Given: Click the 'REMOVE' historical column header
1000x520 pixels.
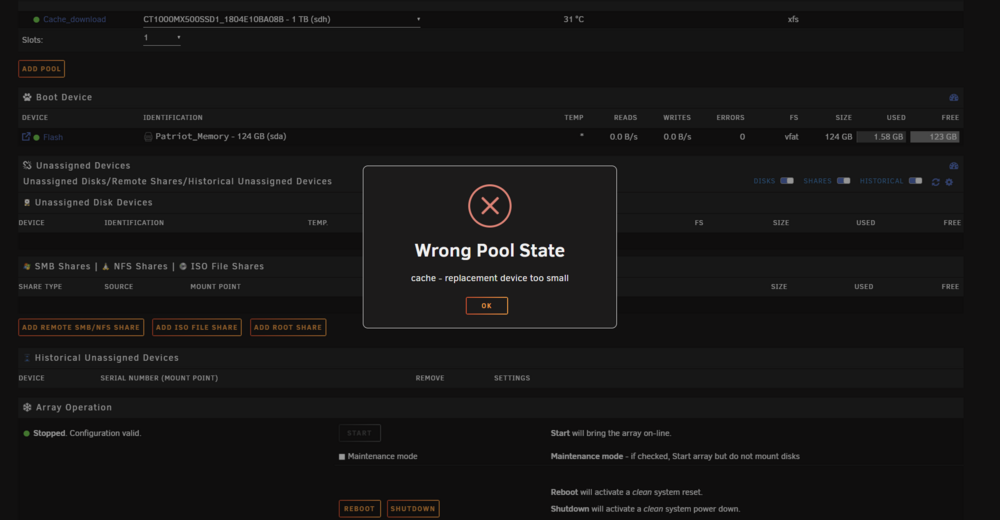Looking at the screenshot, I should (x=430, y=378).
